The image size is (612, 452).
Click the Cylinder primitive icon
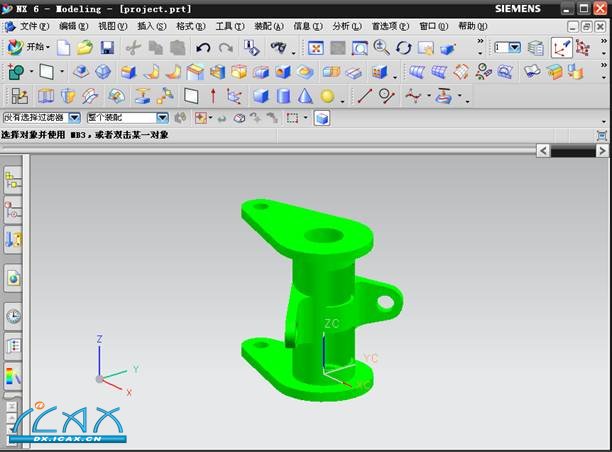point(283,96)
